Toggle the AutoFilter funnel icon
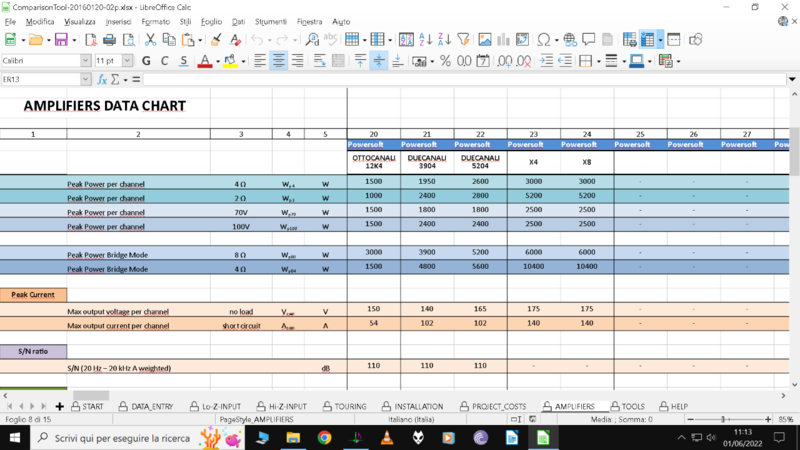The image size is (800, 450). [x=463, y=40]
